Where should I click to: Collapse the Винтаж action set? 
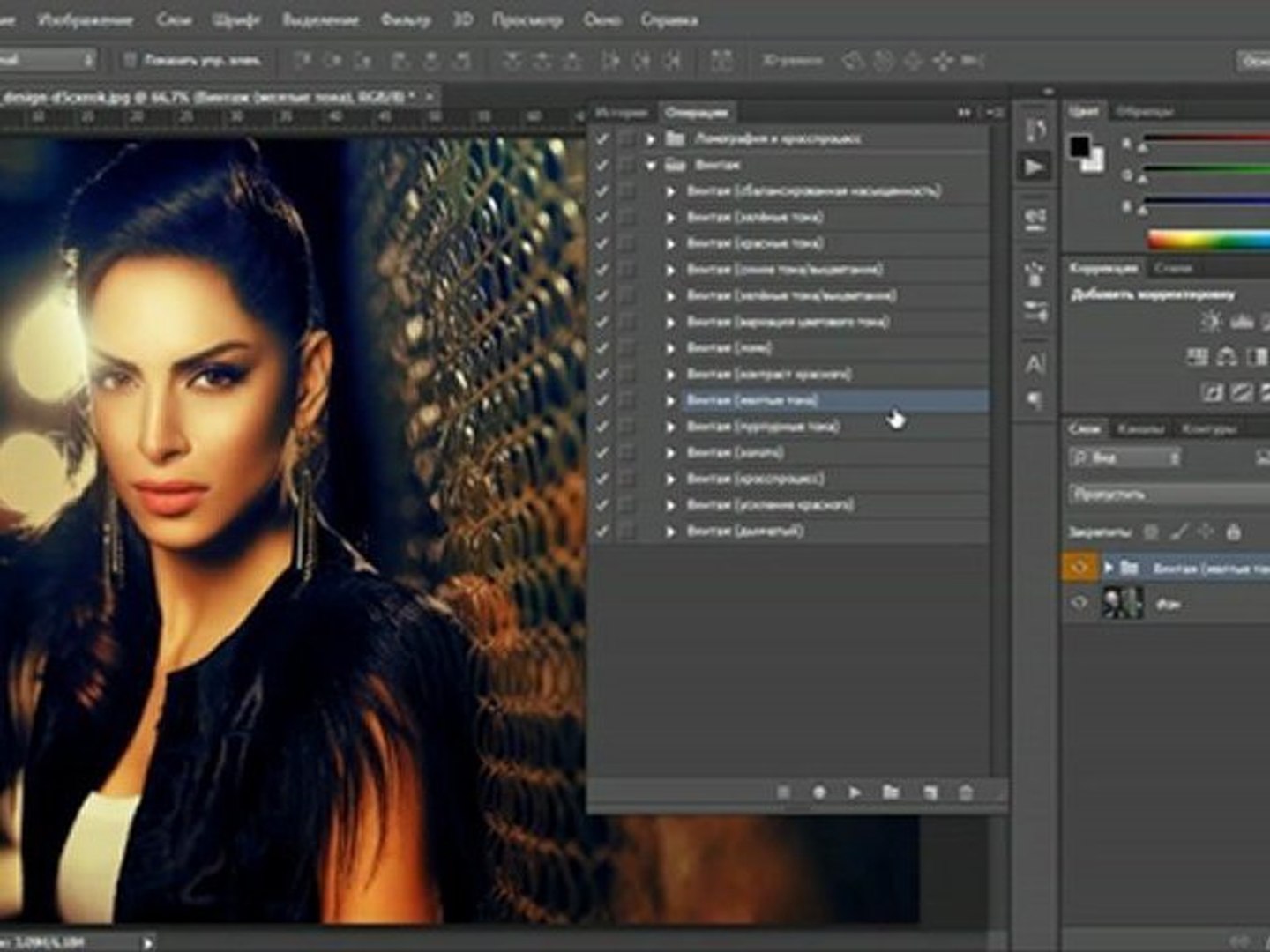pos(651,165)
